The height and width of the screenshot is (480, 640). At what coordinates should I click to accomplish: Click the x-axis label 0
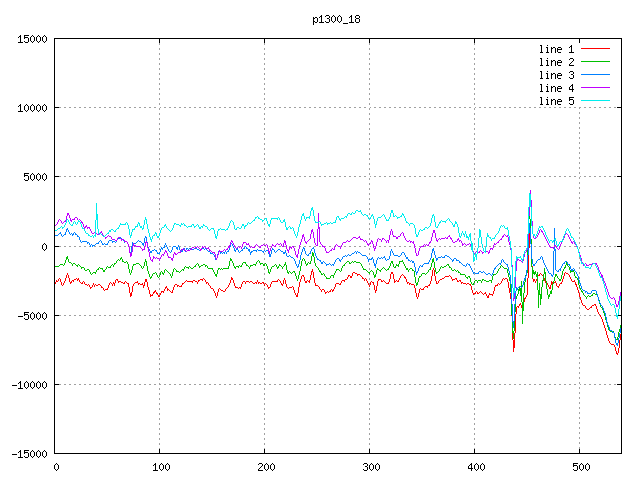pyautogui.click(x=56, y=467)
